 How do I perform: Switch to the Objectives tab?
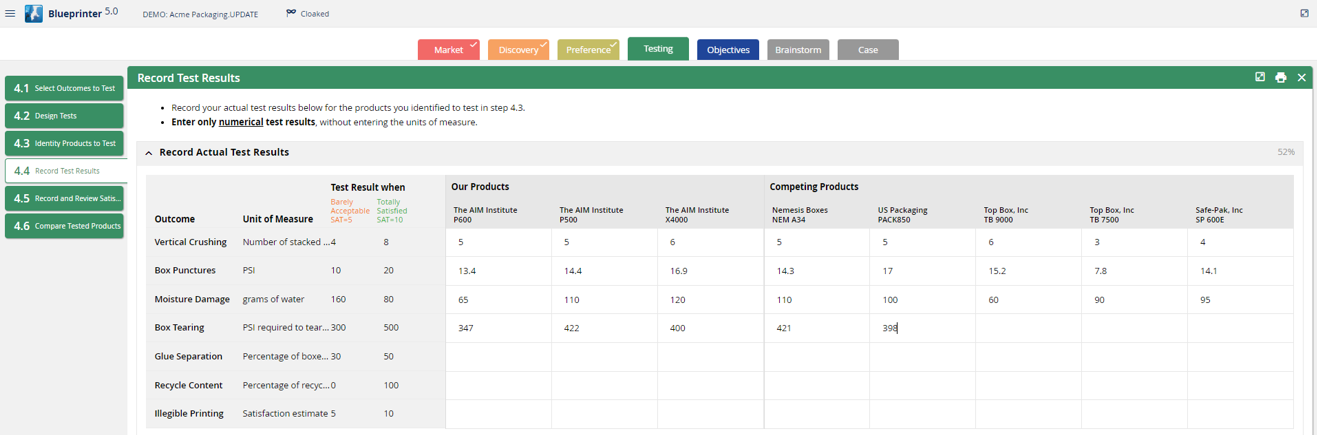(x=728, y=50)
